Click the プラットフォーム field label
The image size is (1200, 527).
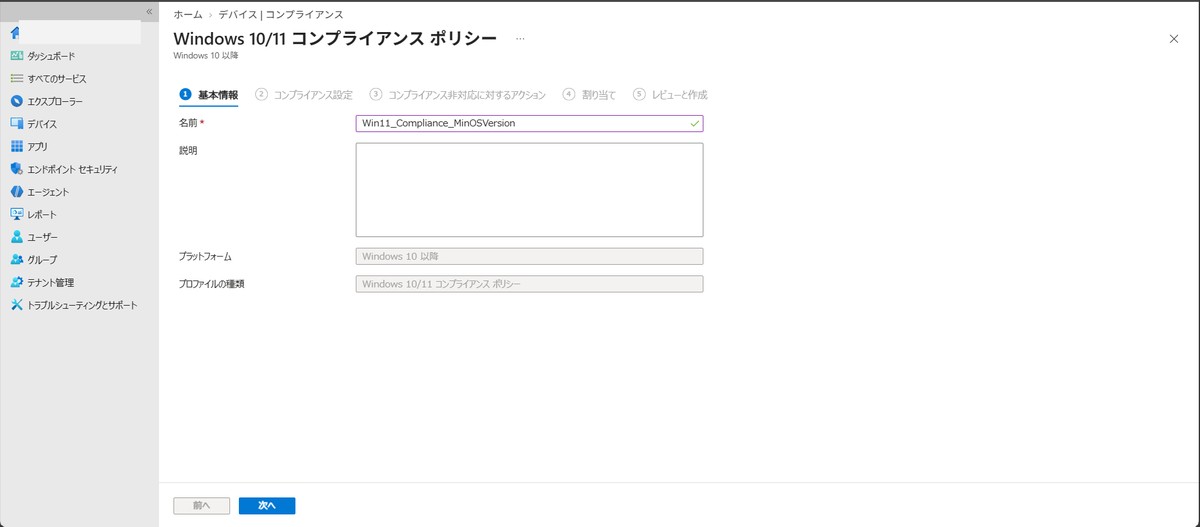tap(205, 256)
